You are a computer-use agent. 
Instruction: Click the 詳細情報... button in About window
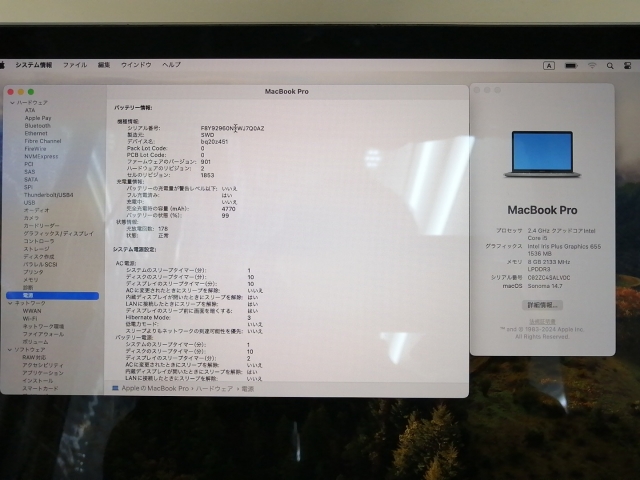coord(542,305)
